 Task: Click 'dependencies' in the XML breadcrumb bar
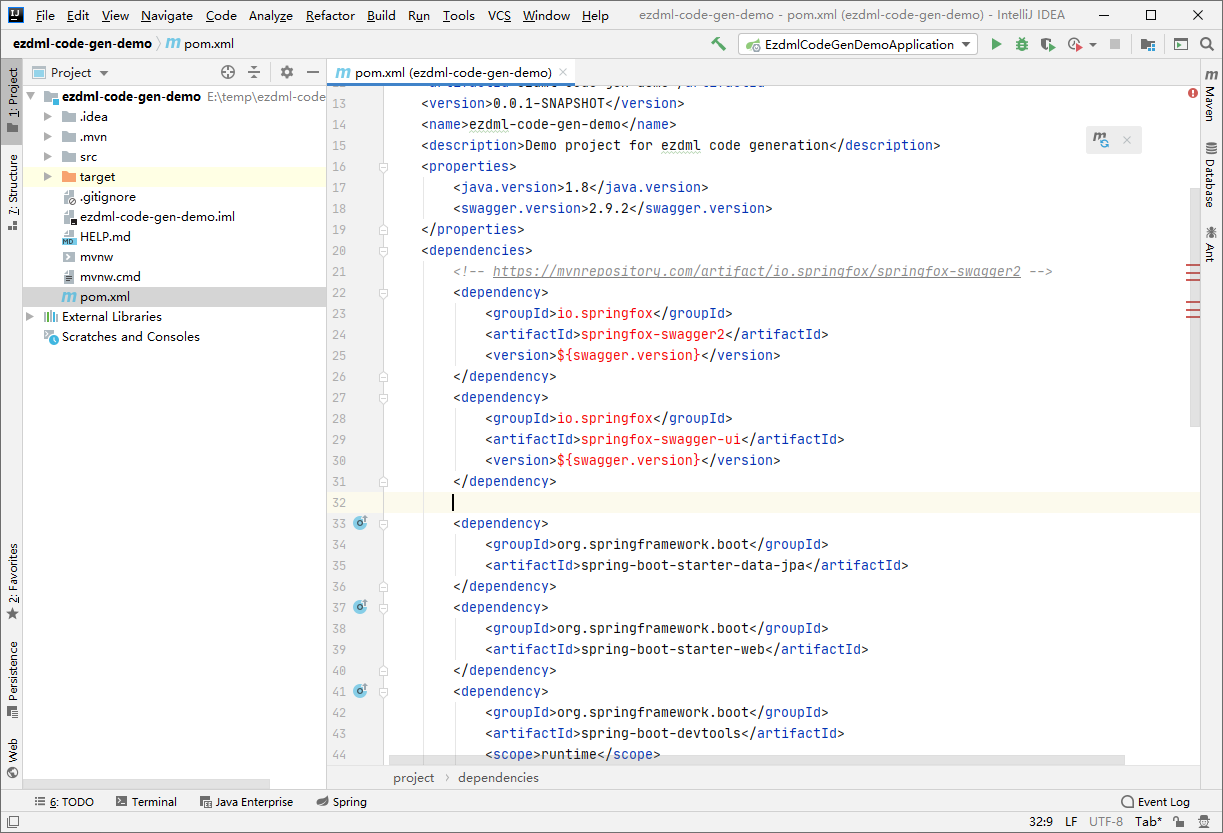click(498, 778)
